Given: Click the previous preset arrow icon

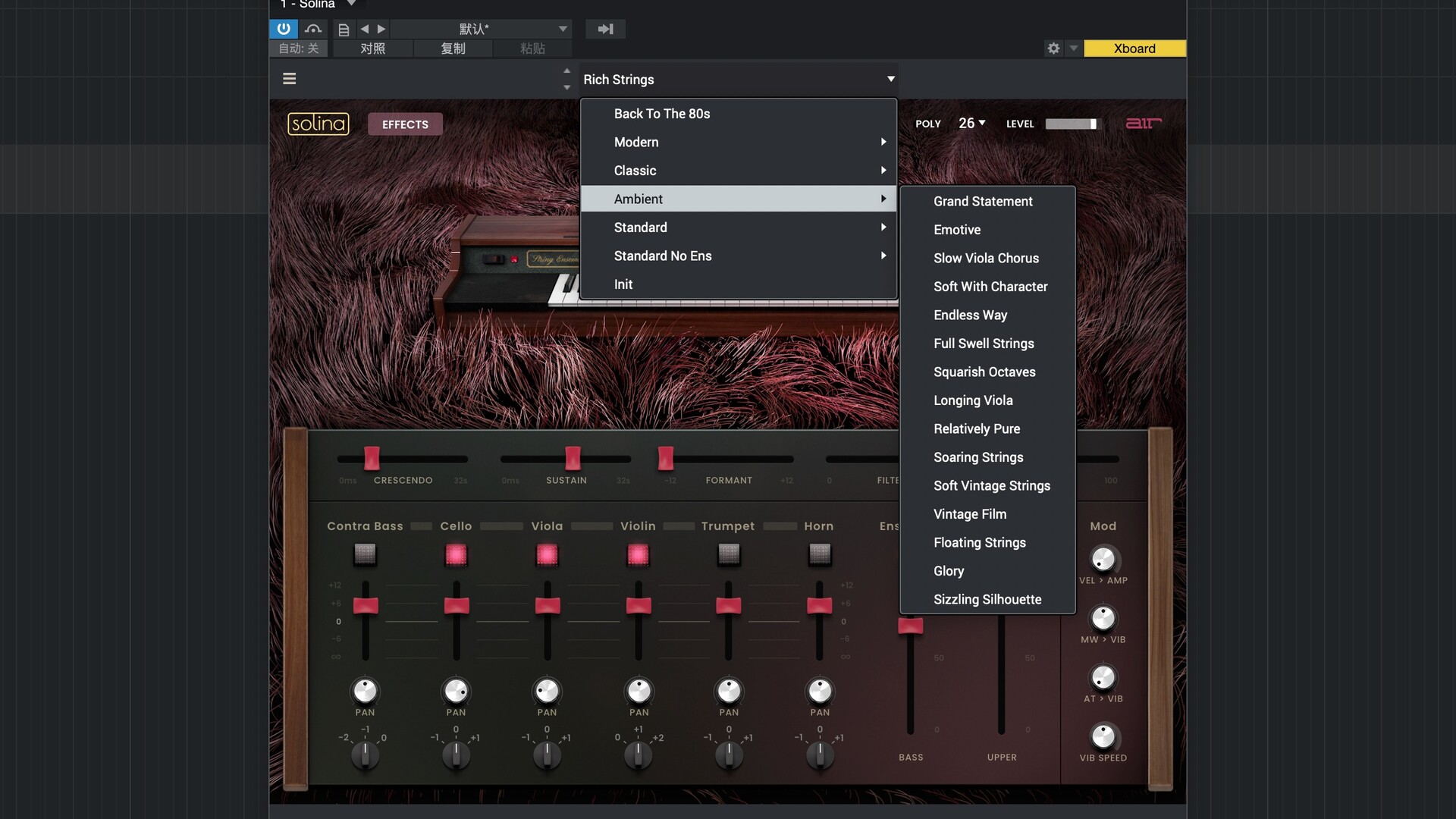Looking at the screenshot, I should (x=365, y=29).
